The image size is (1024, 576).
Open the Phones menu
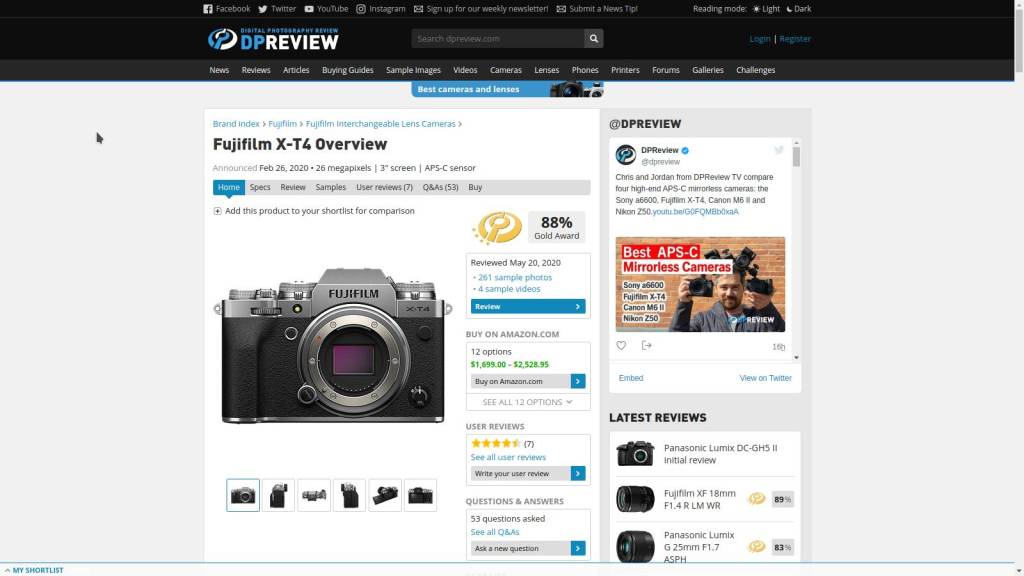(585, 70)
